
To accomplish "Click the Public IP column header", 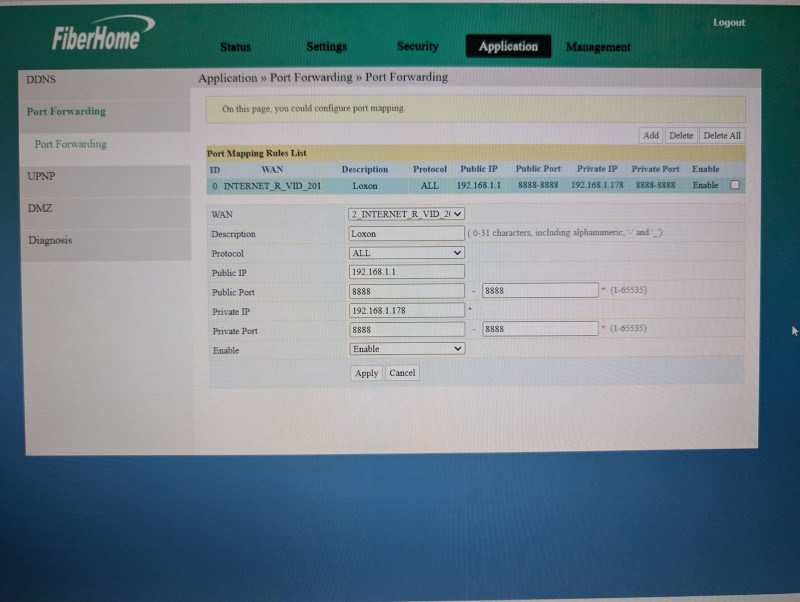I will [479, 169].
